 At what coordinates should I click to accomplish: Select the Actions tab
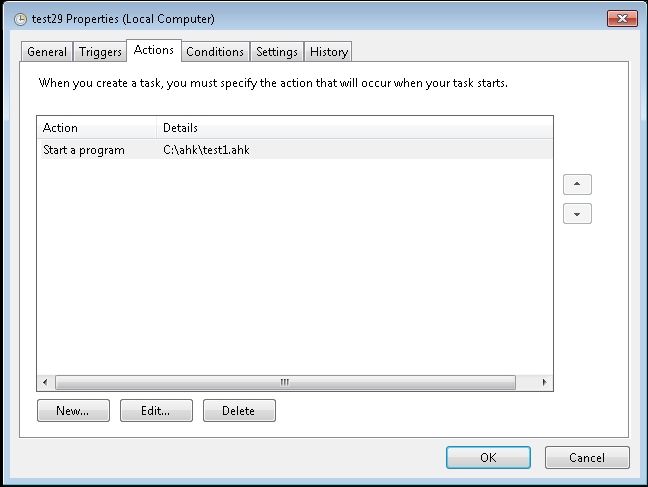tap(154, 50)
